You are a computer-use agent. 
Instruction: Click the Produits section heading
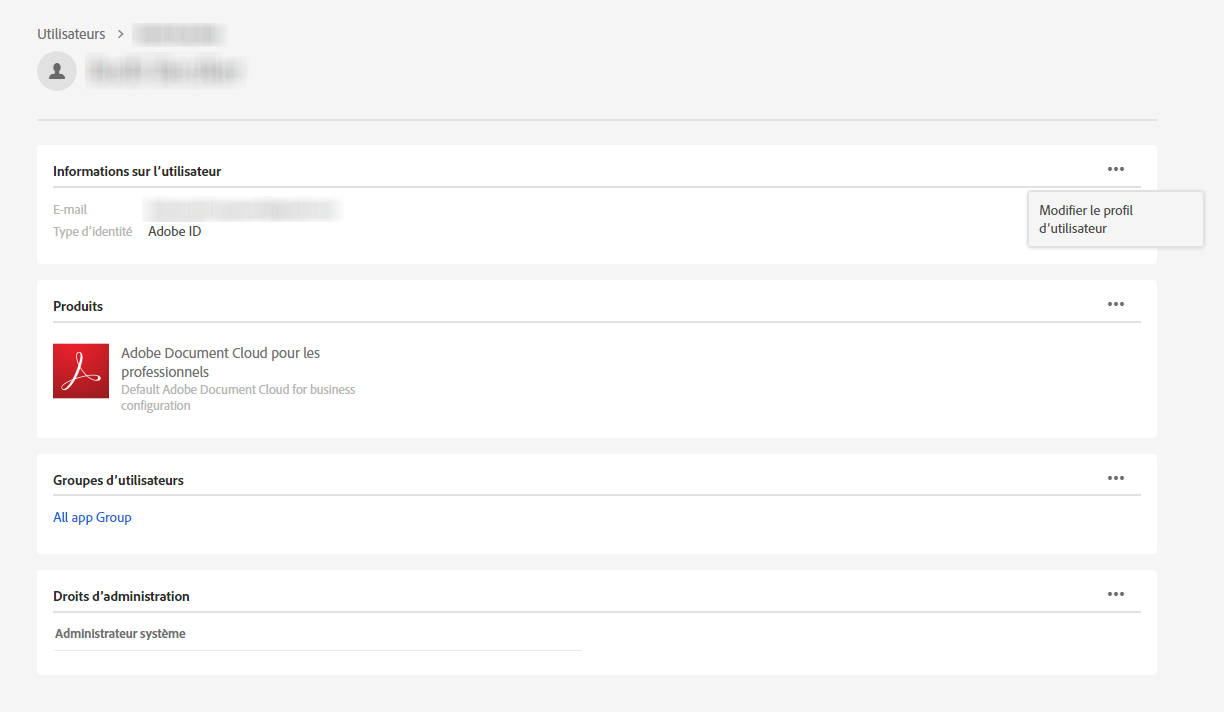point(78,306)
